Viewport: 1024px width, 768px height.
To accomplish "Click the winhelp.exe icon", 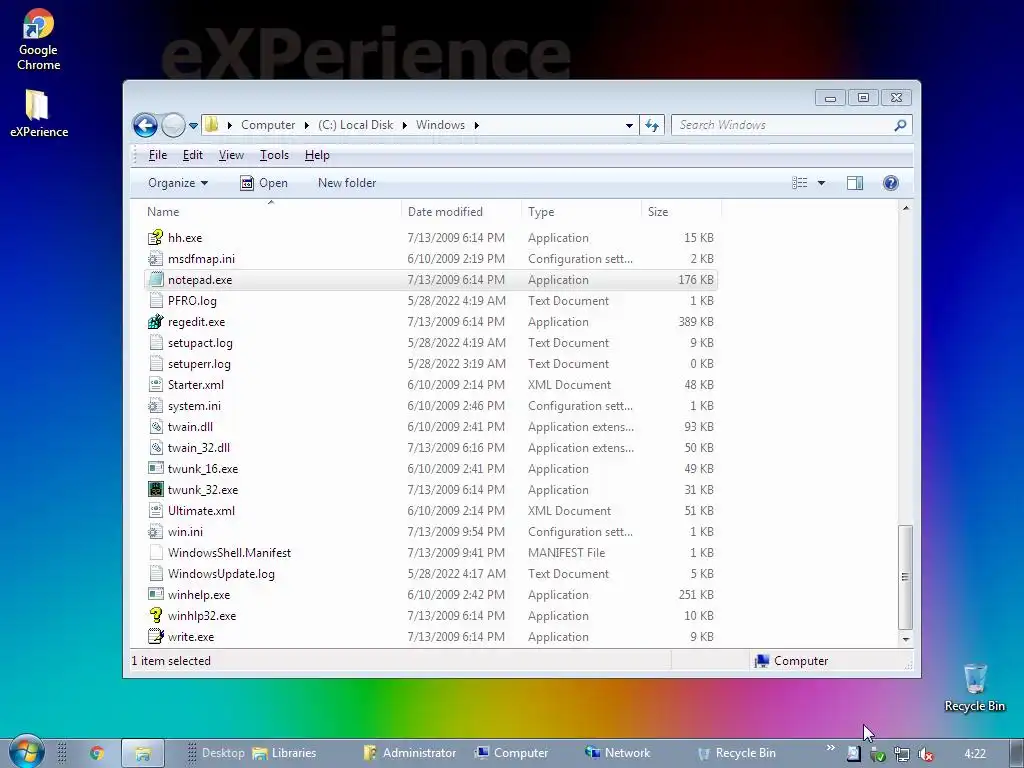I will 155,595.
